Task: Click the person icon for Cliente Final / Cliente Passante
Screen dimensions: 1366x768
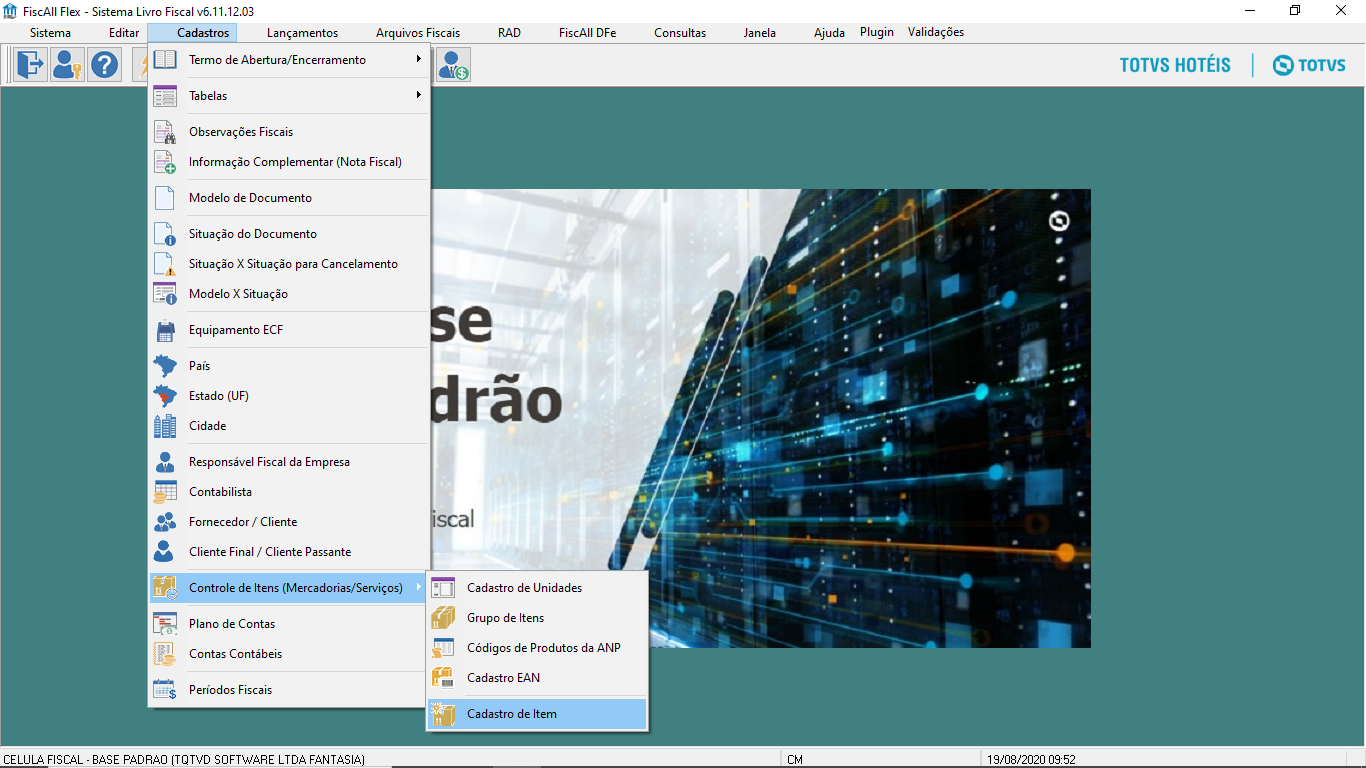Action: click(165, 552)
